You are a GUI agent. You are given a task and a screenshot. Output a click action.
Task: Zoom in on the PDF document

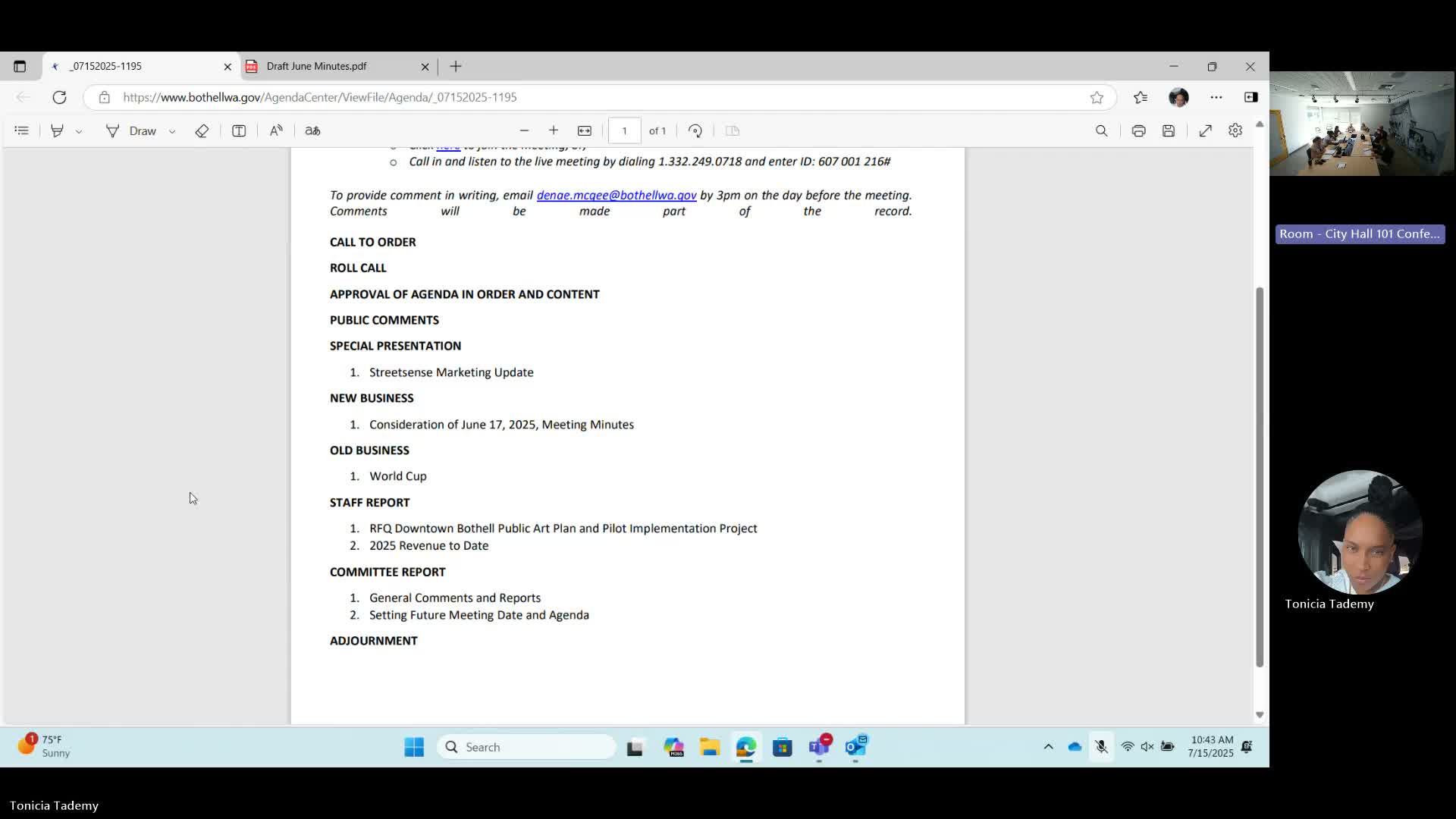pos(554,130)
